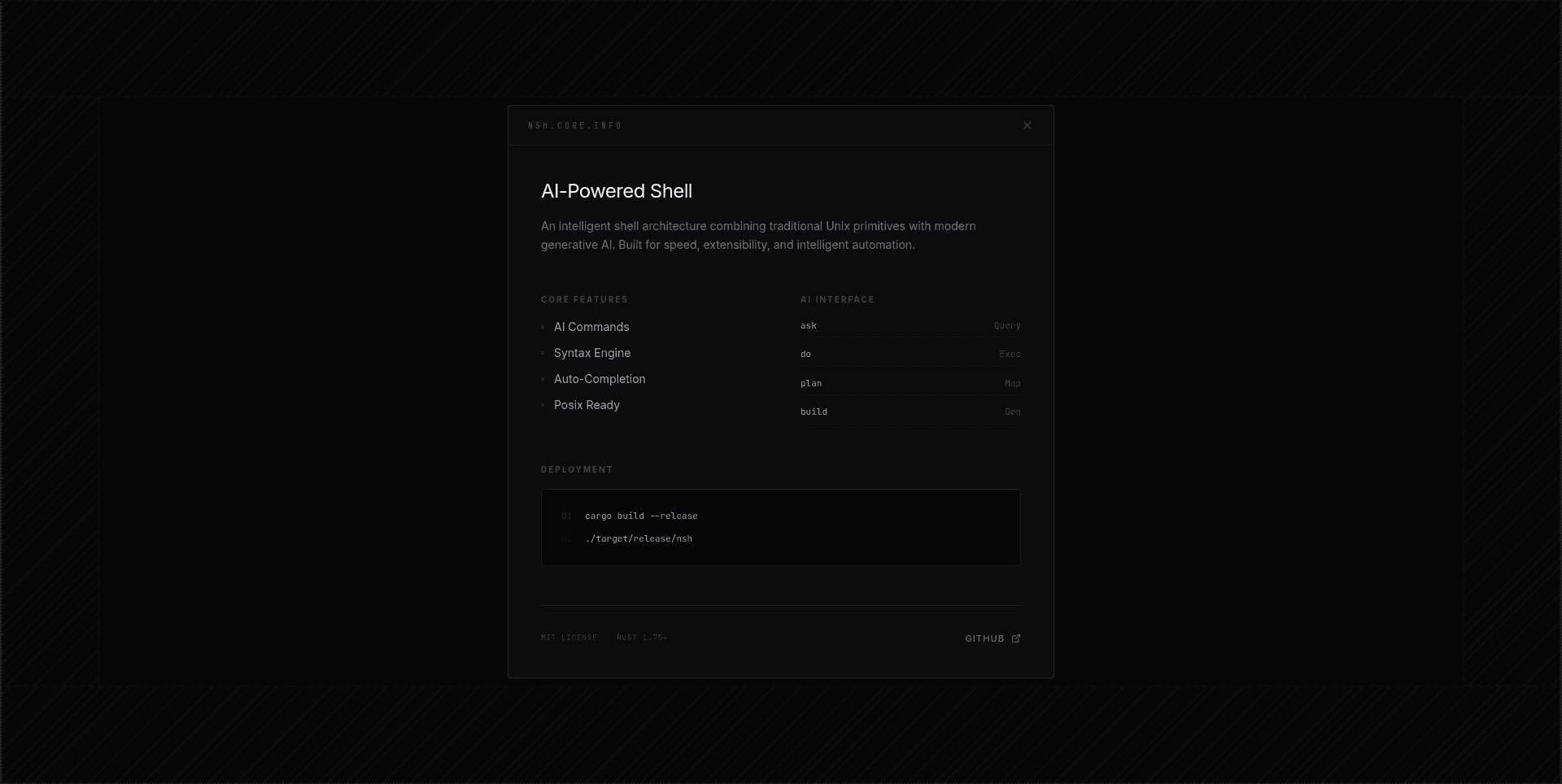Open the GITHUB link
Image resolution: width=1562 pixels, height=784 pixels.
pyautogui.click(x=993, y=638)
